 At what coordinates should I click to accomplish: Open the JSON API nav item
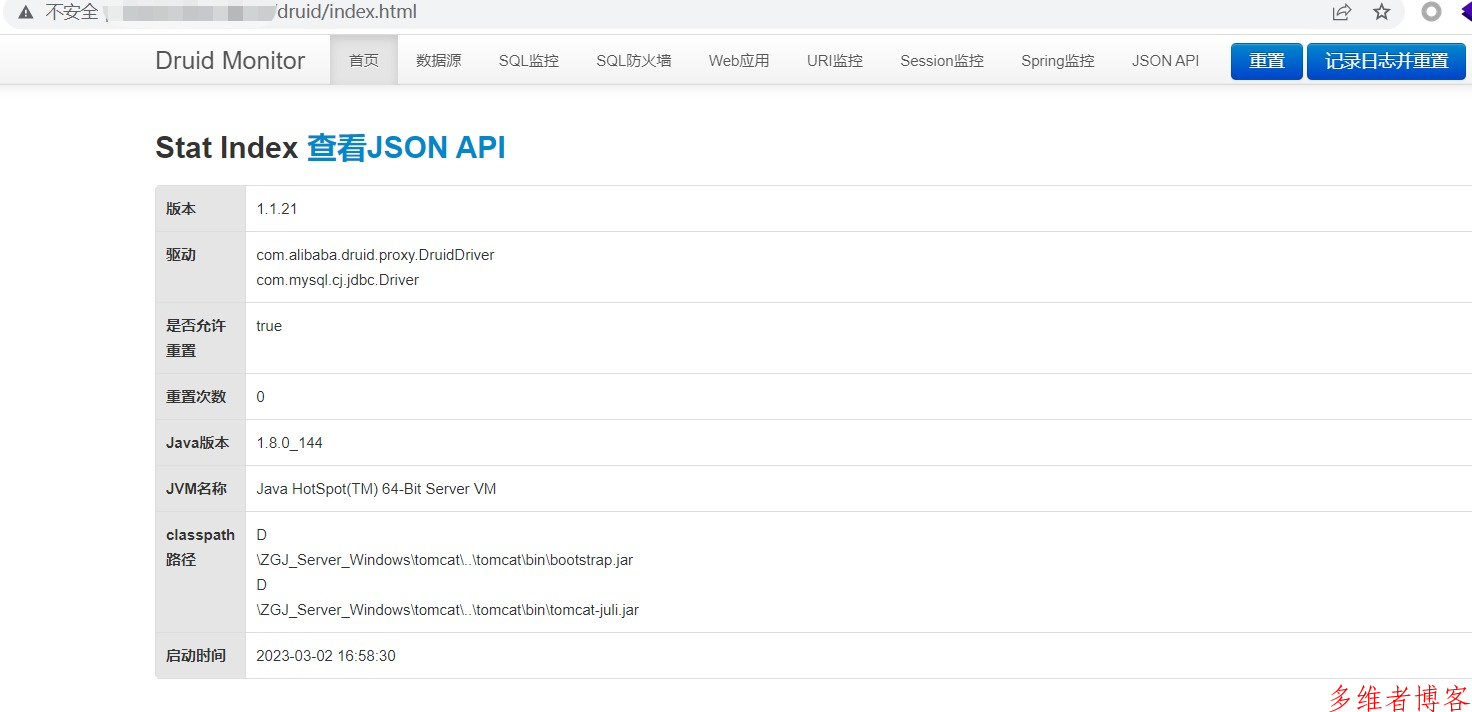coord(1165,60)
